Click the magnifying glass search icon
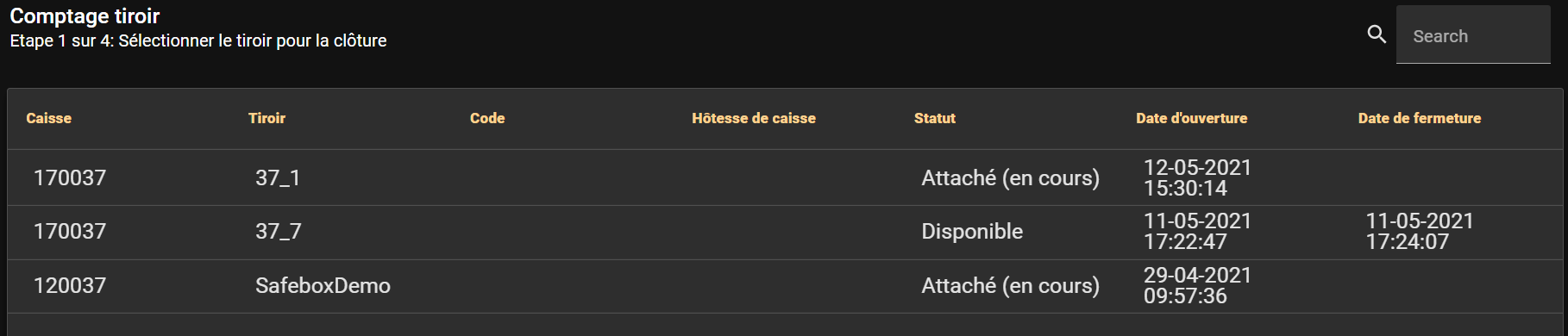This screenshot has width=1568, height=336. pyautogui.click(x=1377, y=34)
